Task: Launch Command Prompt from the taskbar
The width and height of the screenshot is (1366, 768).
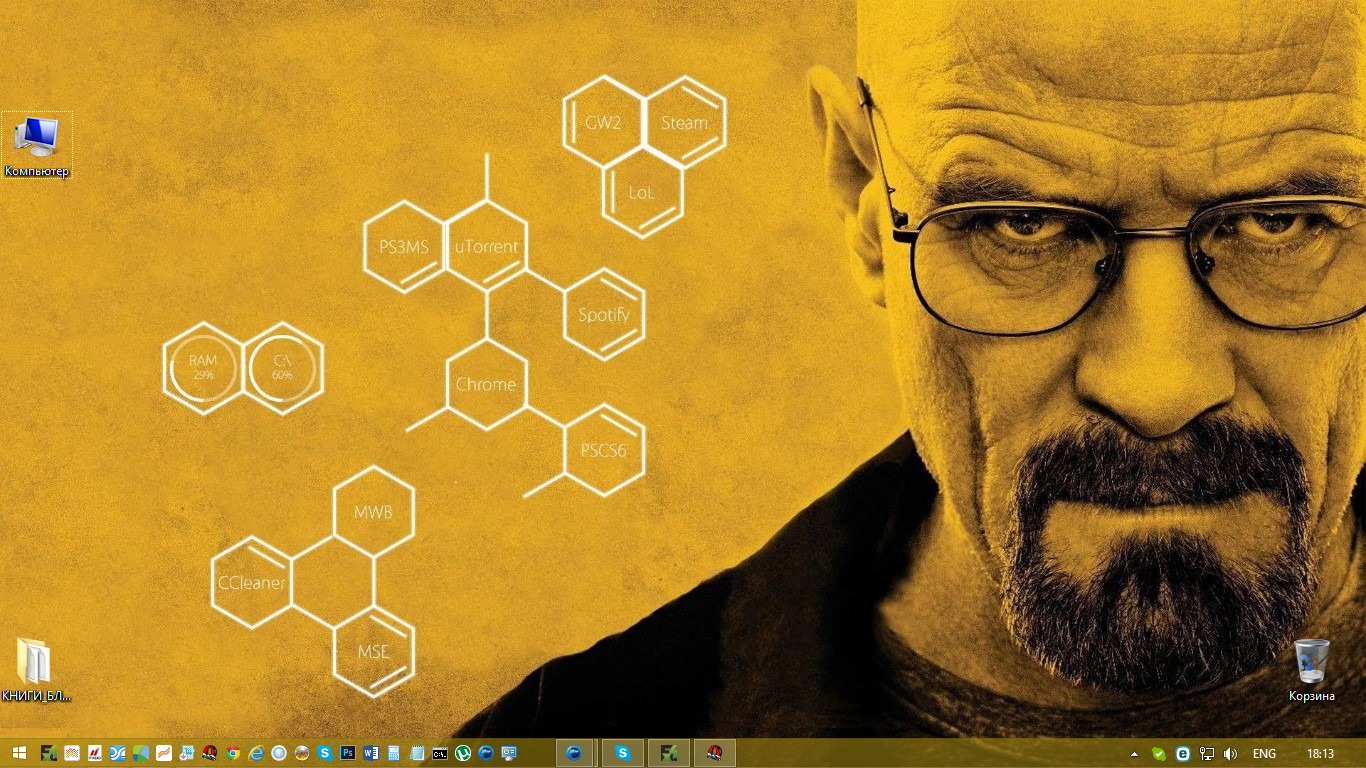Action: coord(440,753)
